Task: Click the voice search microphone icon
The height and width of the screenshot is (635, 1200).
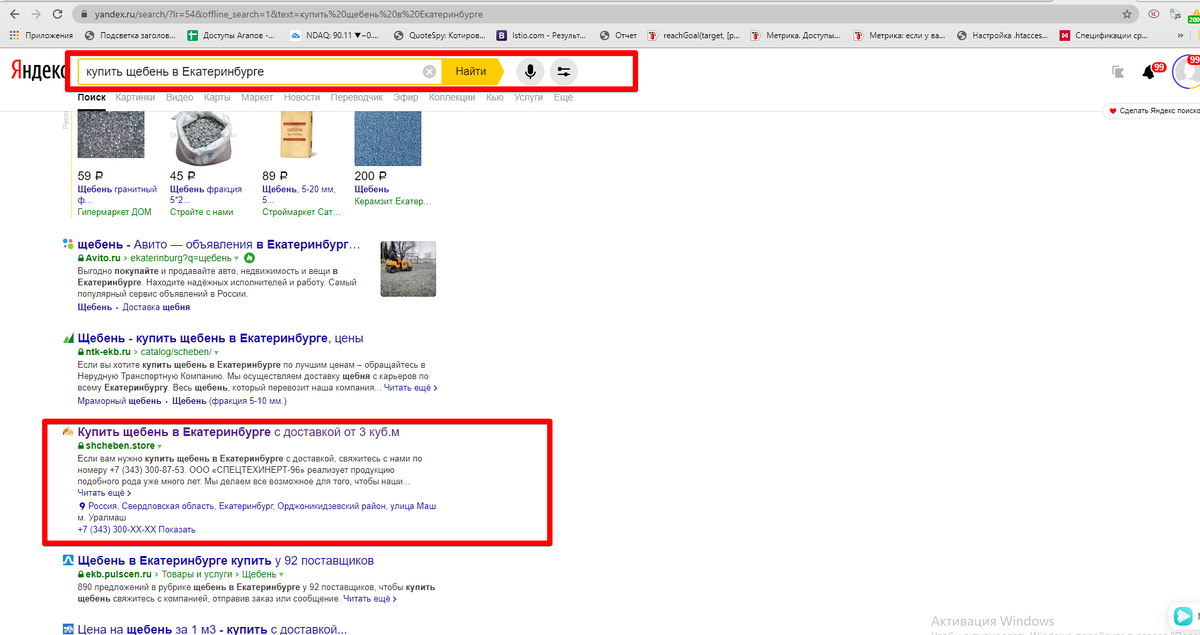Action: click(x=531, y=72)
